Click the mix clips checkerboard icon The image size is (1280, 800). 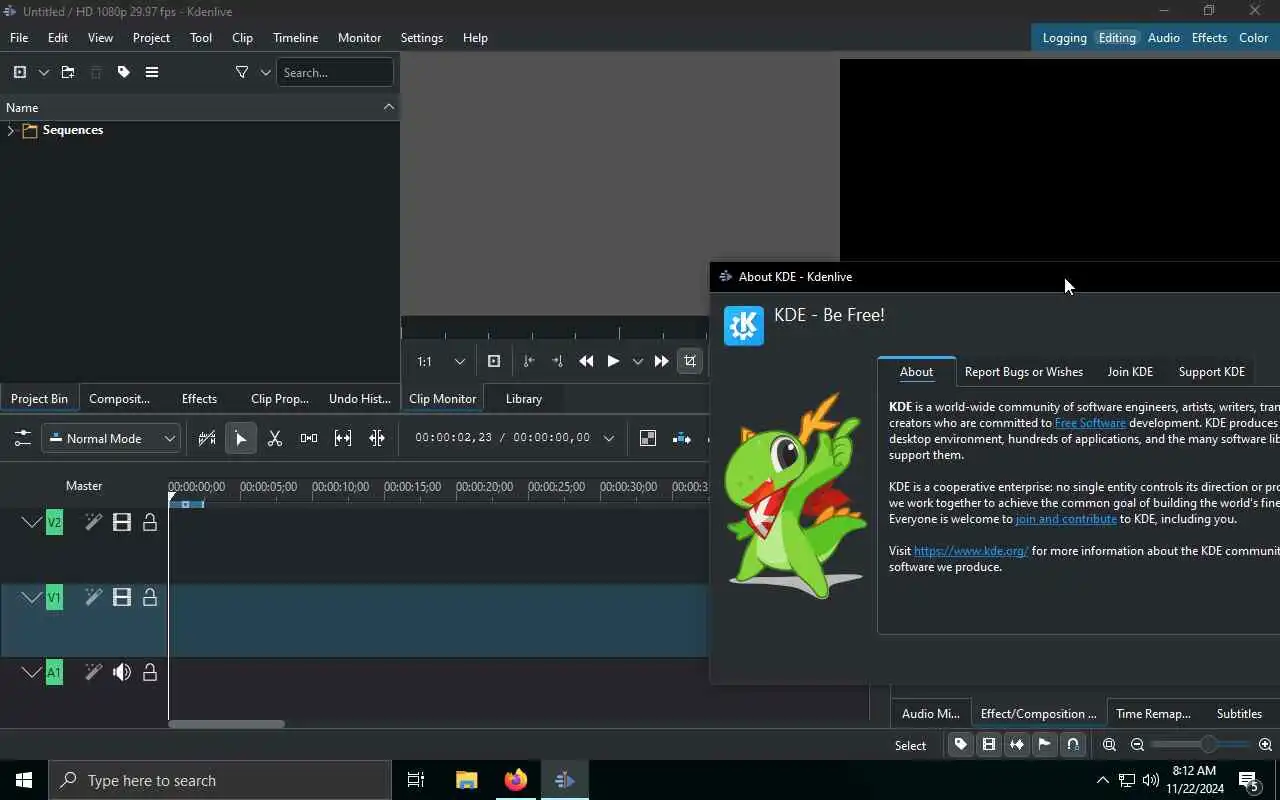(648, 438)
